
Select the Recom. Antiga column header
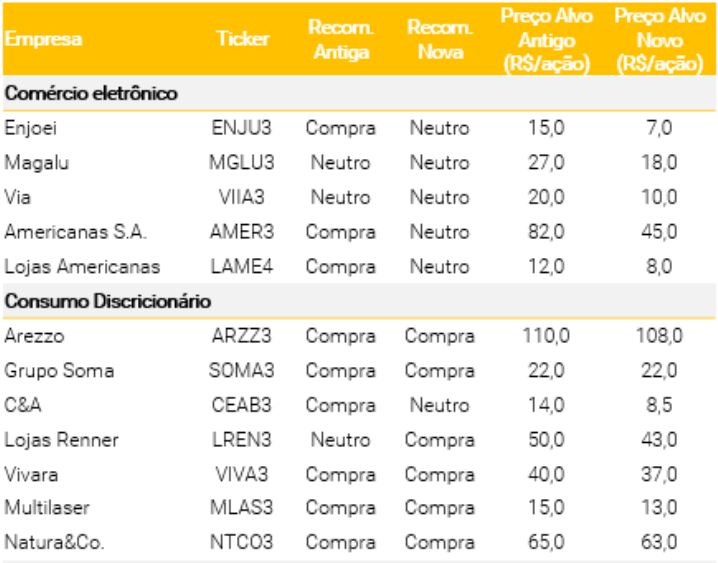pos(341,40)
